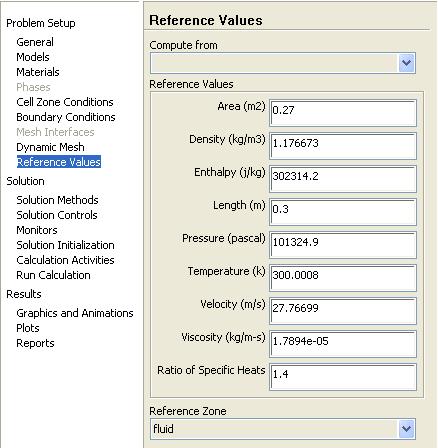
Task: Open Solution Controls page
Action: click(57, 215)
